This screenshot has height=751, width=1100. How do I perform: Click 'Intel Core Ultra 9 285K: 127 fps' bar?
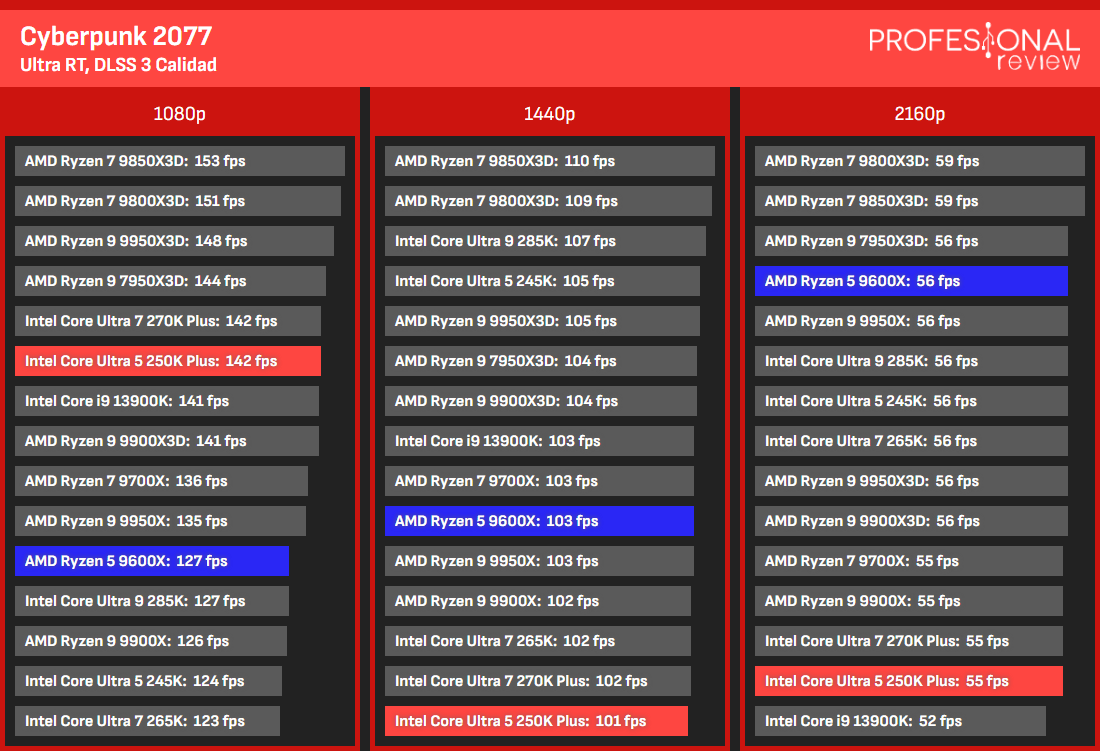[152, 600]
